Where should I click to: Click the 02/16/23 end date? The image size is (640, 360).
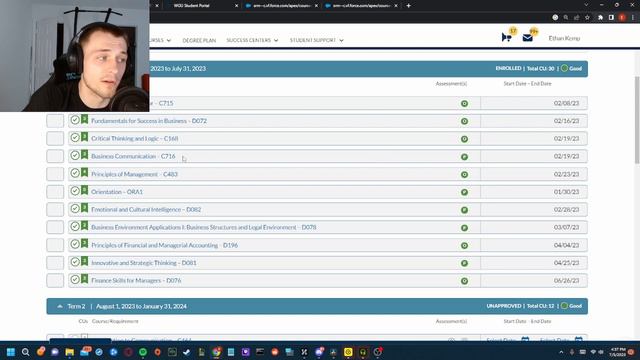point(567,121)
